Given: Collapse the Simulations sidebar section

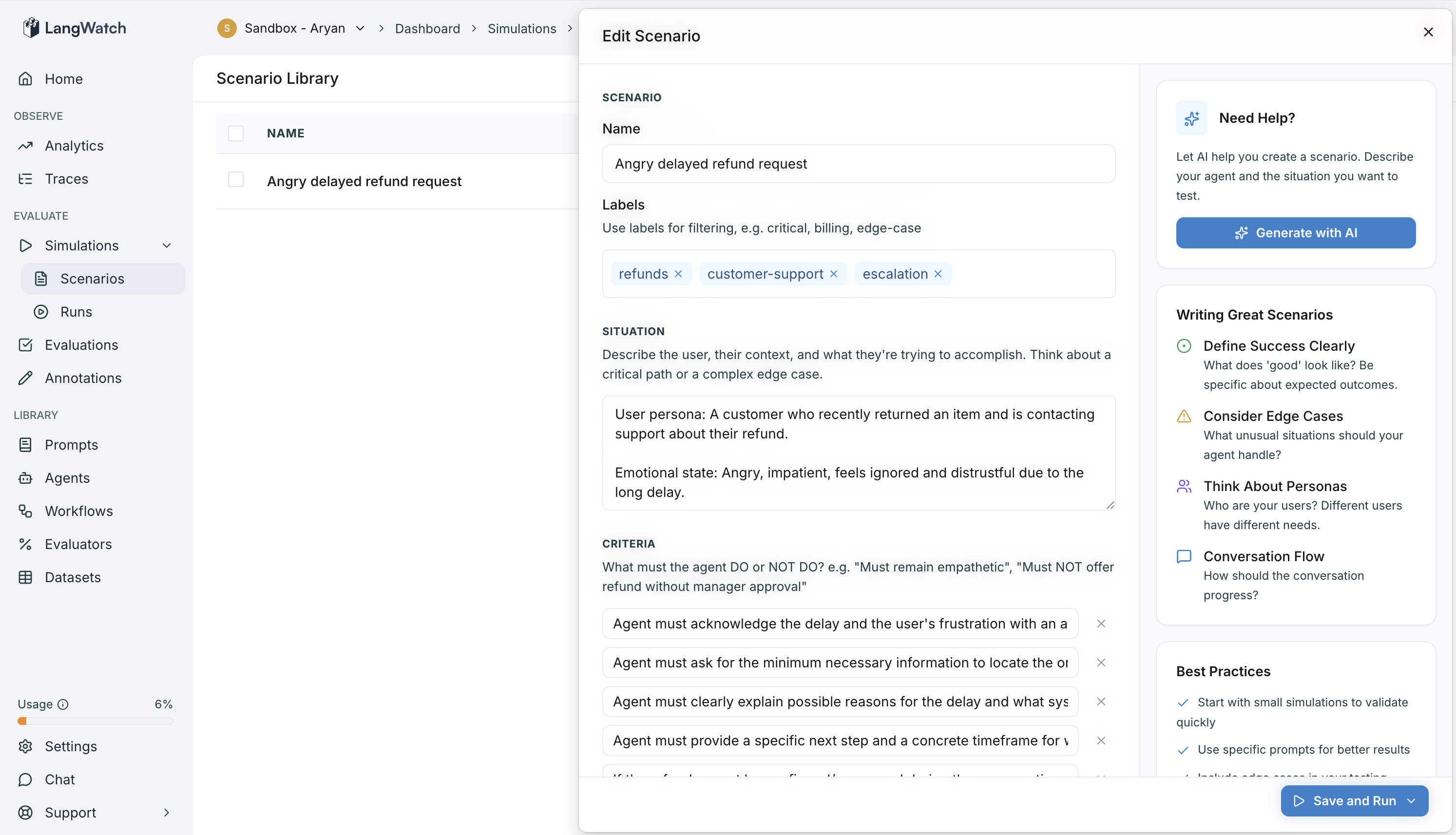Looking at the screenshot, I should (x=166, y=246).
